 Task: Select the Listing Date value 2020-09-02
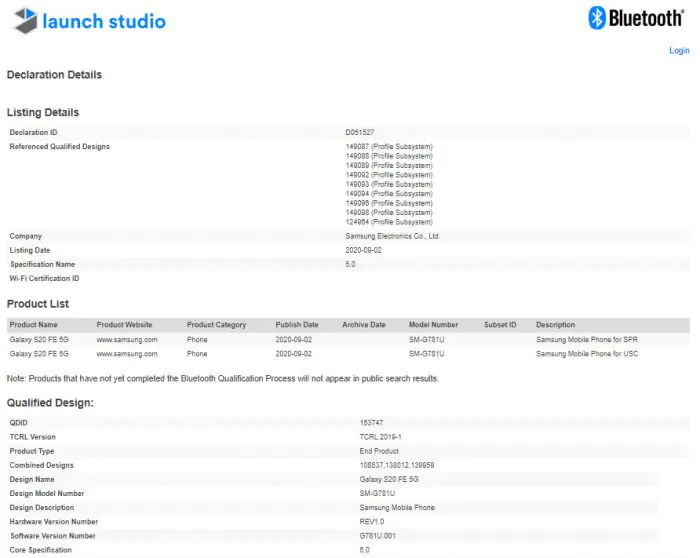(363, 250)
